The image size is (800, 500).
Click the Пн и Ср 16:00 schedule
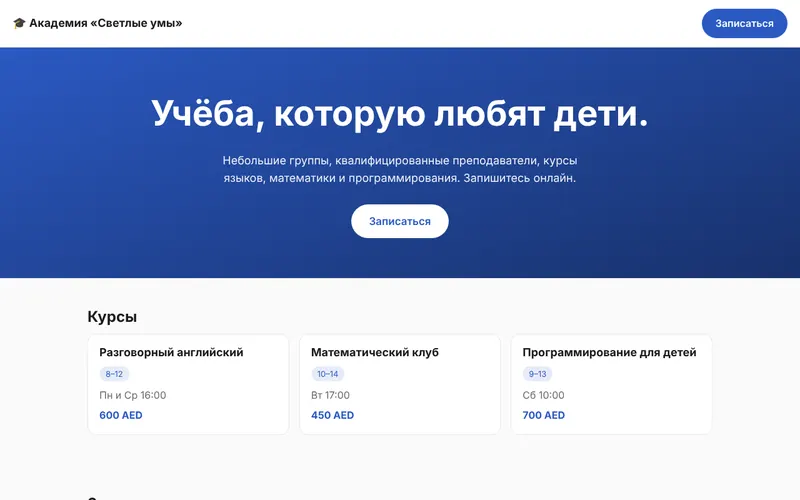coord(133,395)
